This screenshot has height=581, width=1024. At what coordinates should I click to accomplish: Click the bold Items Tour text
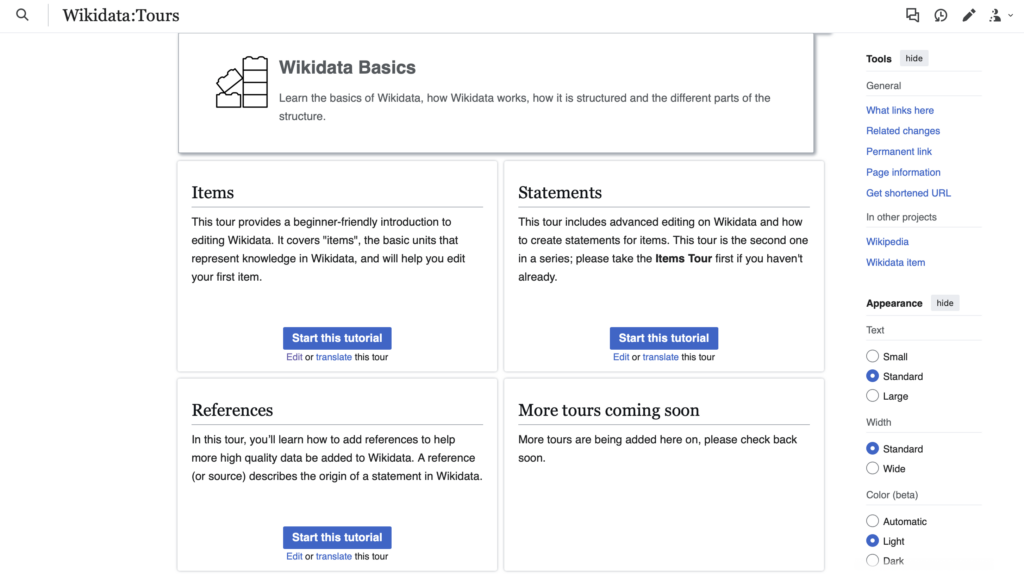(x=683, y=259)
